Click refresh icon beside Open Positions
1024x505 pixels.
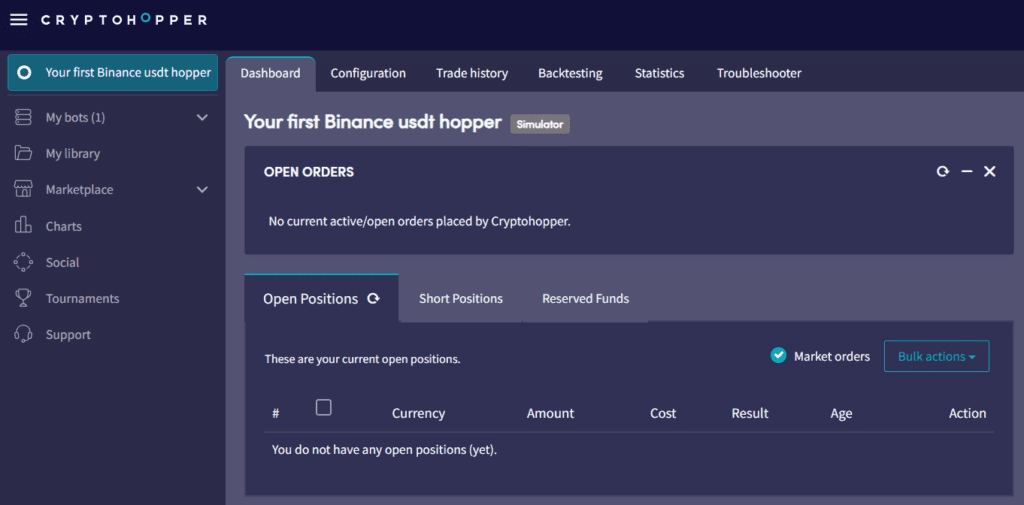pyautogui.click(x=373, y=299)
